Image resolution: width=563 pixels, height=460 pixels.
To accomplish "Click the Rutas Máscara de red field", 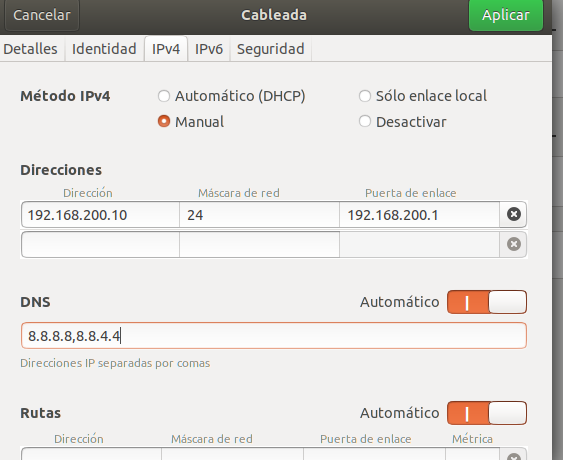I will pos(232,454).
